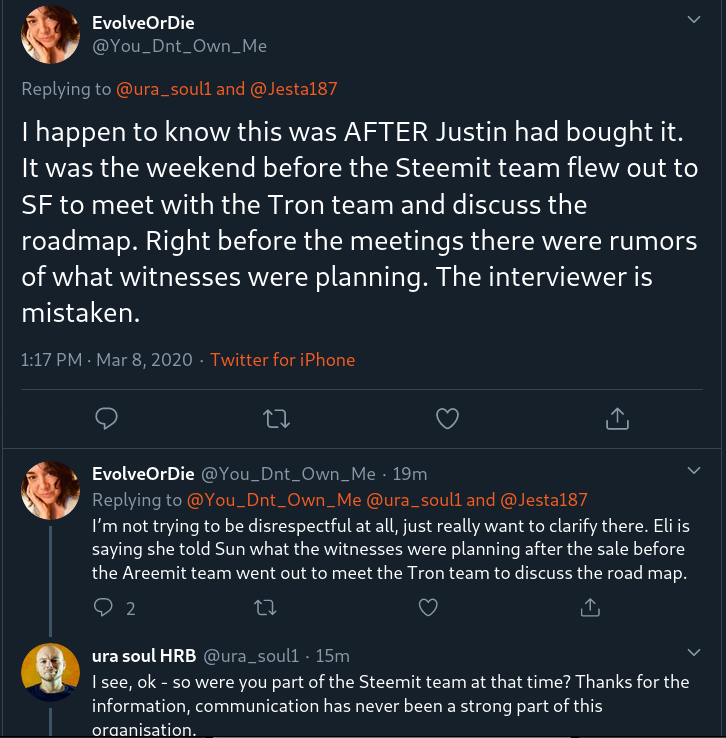Open ura soul HRB's profile picture
The image size is (726, 738).
50,672
